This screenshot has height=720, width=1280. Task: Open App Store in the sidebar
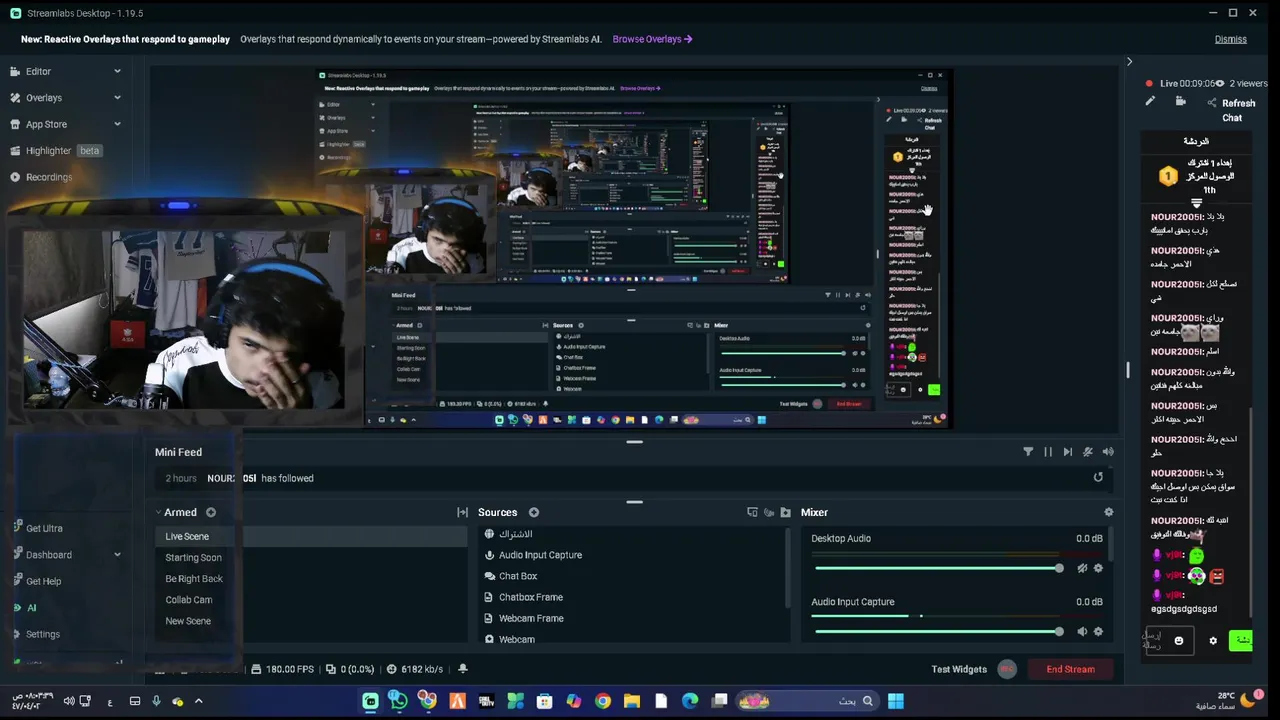[46, 124]
